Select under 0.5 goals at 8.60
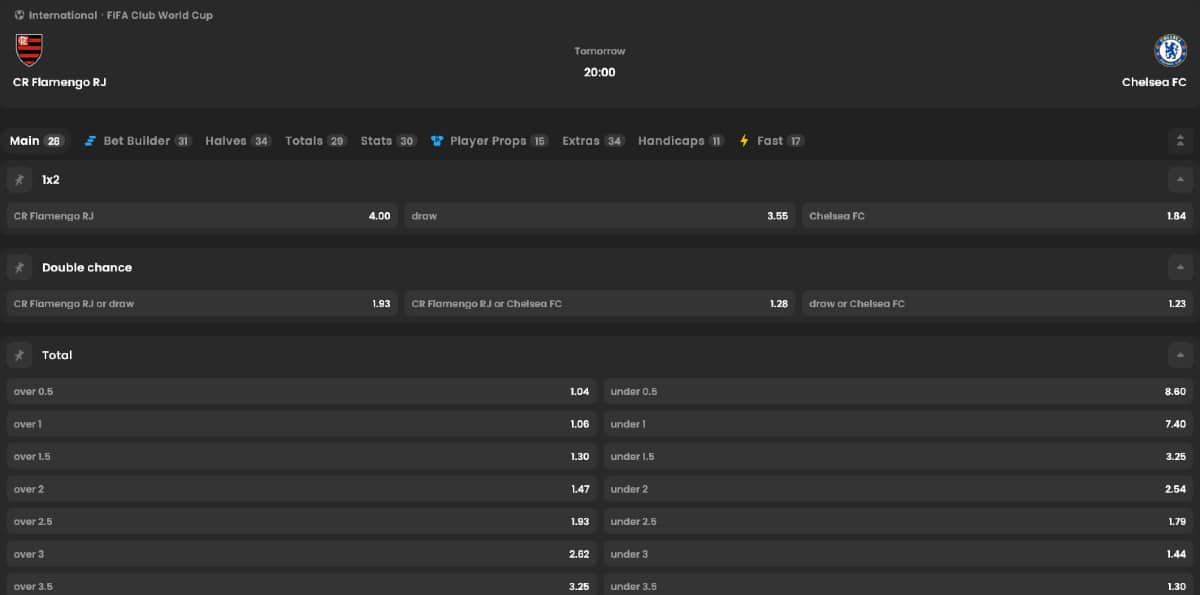Screen dimensions: 1200x595 (x=899, y=392)
